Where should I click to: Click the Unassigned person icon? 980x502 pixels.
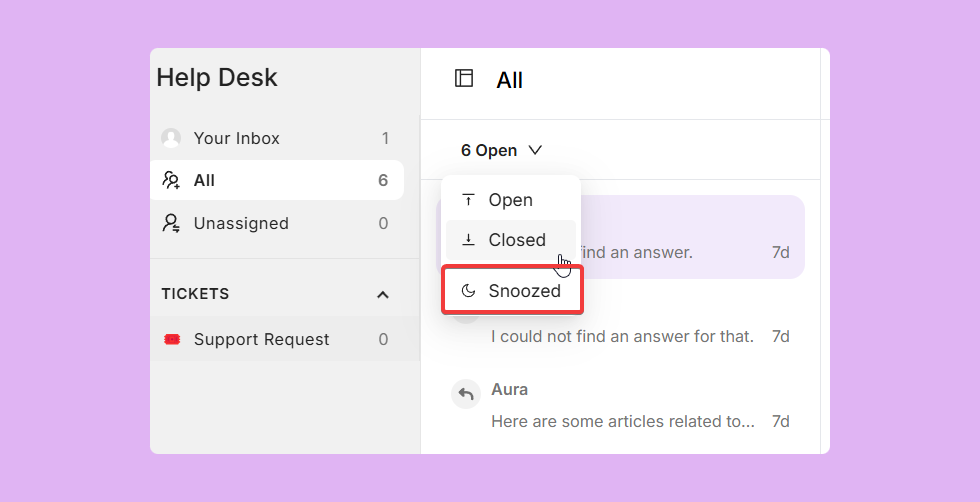pos(171,223)
